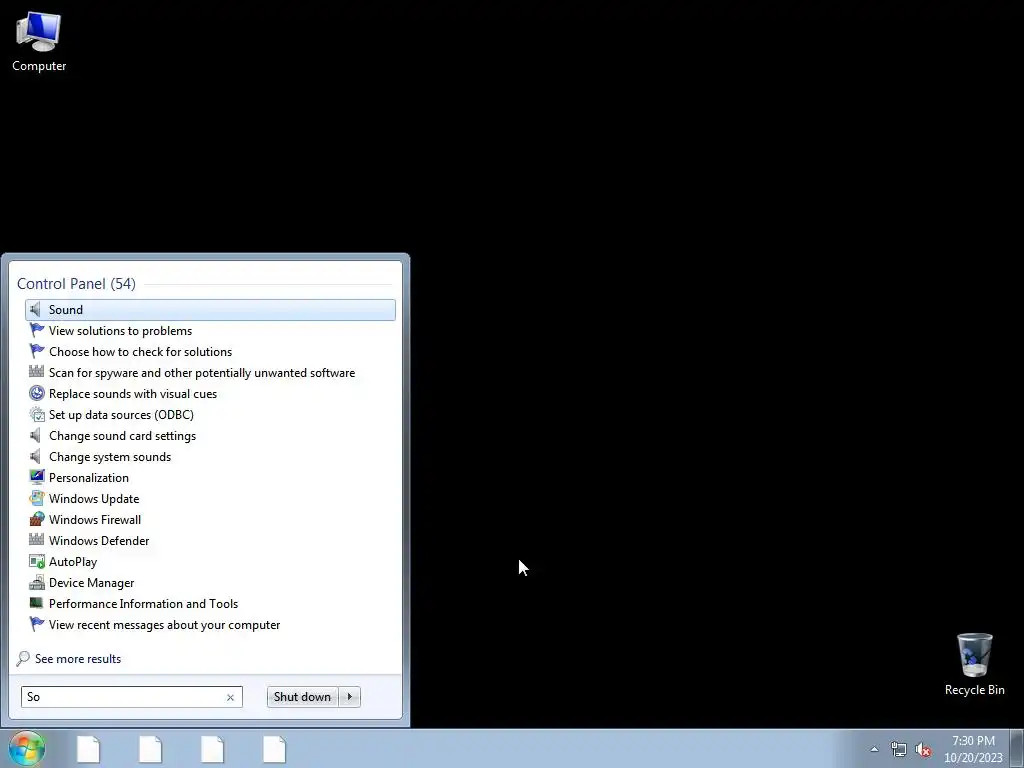The height and width of the screenshot is (768, 1024).
Task: Click the Windows Firewall result text
Action: point(95,519)
